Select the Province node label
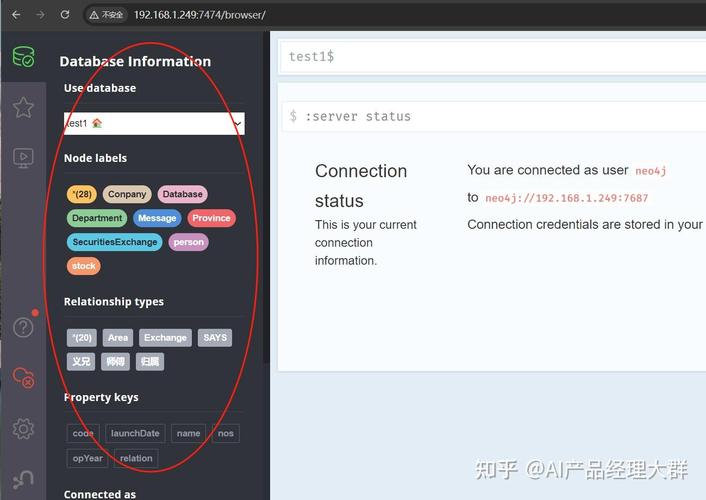The image size is (706, 500). pyautogui.click(x=211, y=218)
